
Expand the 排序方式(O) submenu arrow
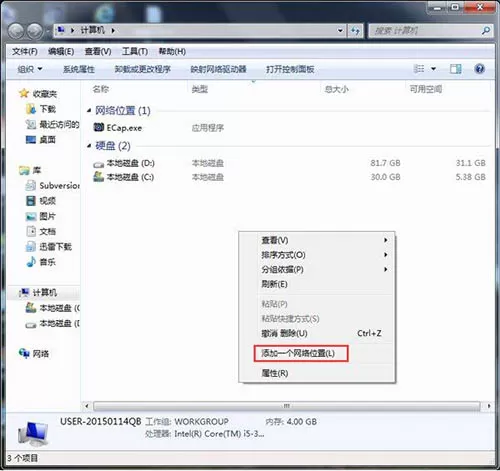point(386,255)
